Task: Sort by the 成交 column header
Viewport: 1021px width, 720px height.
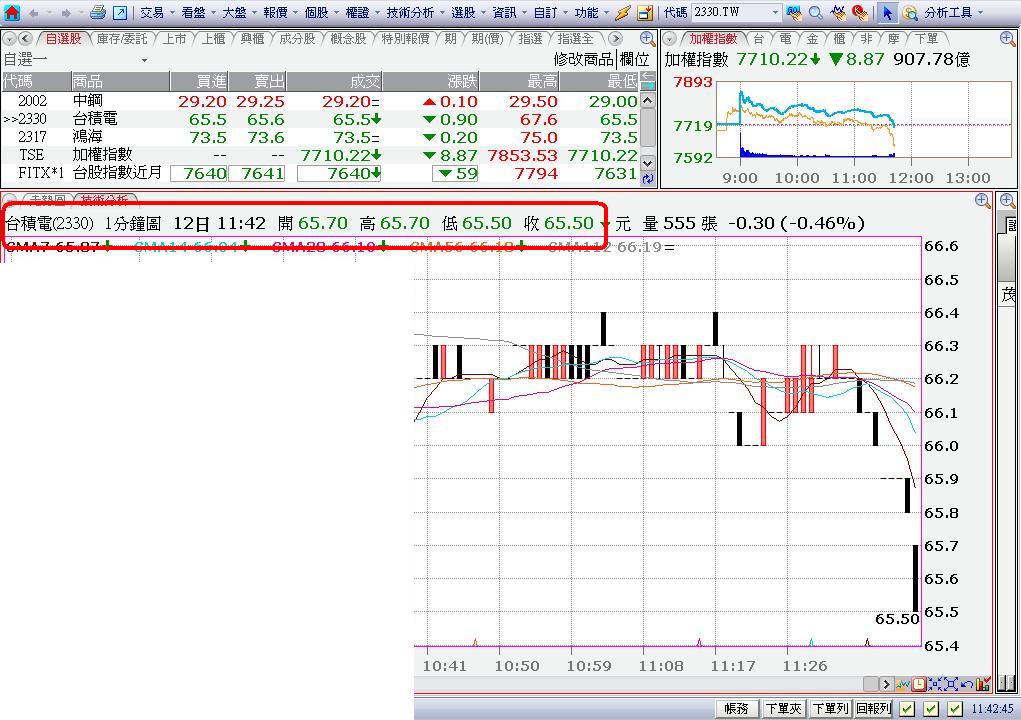Action: [335, 81]
